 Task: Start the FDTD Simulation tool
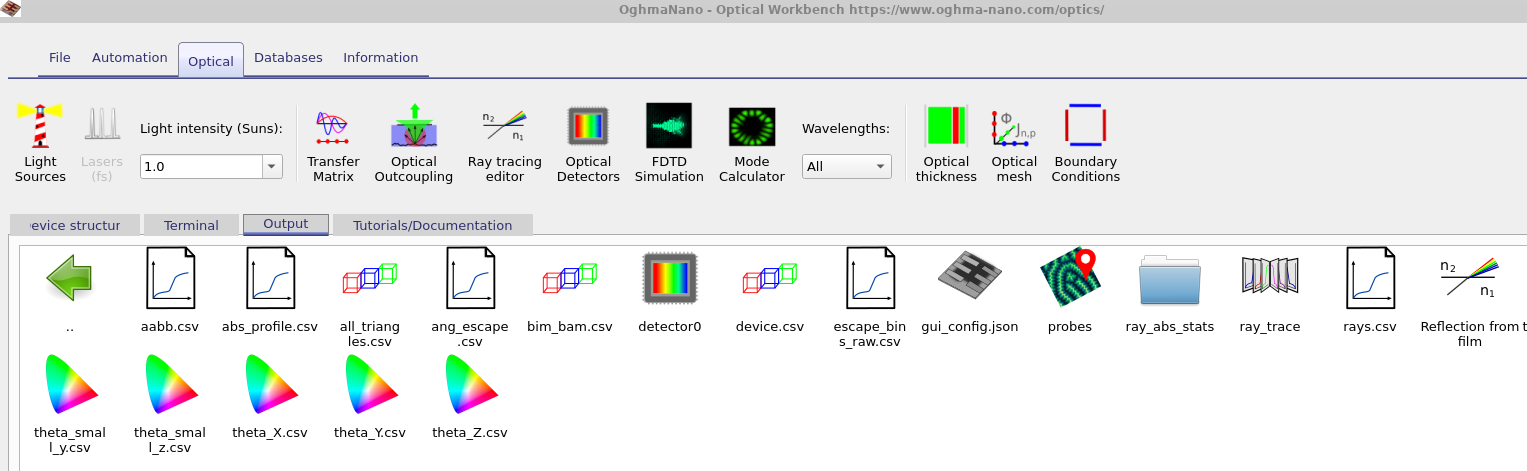[x=669, y=143]
